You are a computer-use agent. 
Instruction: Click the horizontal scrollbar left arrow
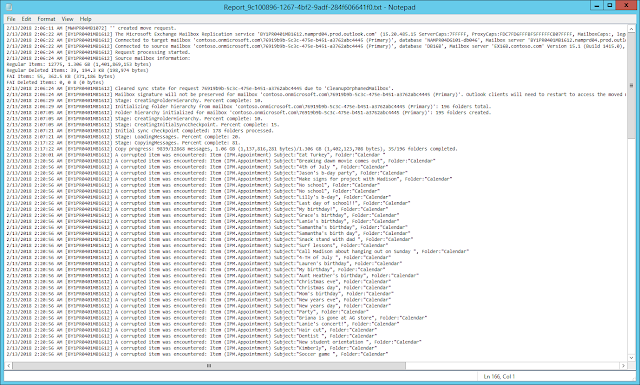[9, 365]
